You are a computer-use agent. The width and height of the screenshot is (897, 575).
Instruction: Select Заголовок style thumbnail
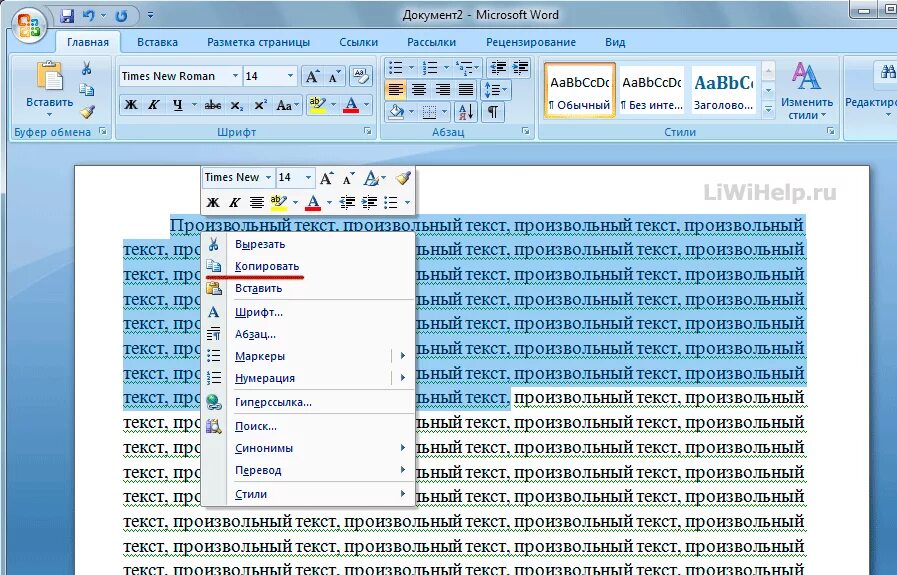[x=724, y=90]
